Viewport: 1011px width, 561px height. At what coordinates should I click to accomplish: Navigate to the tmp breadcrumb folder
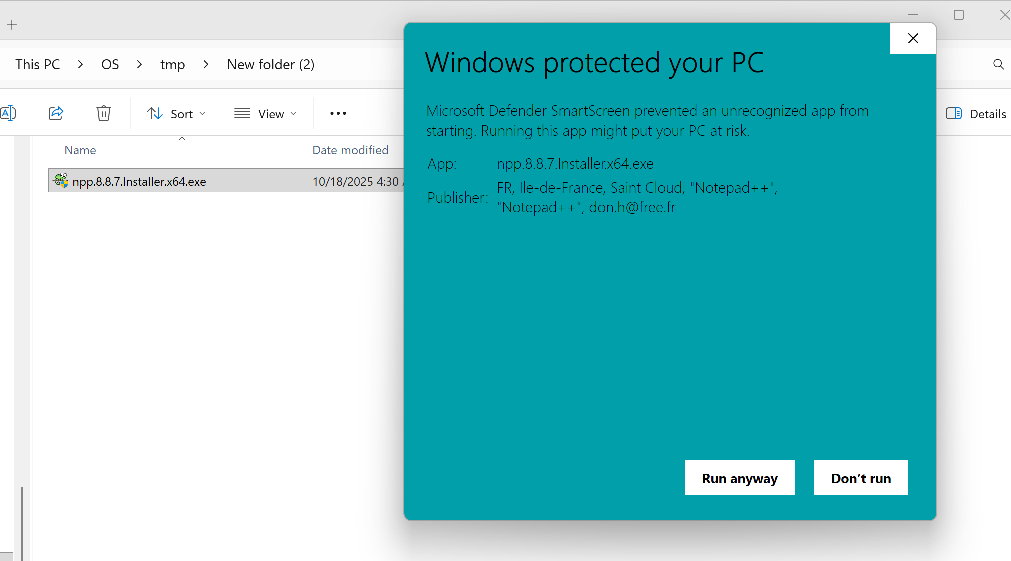point(172,64)
